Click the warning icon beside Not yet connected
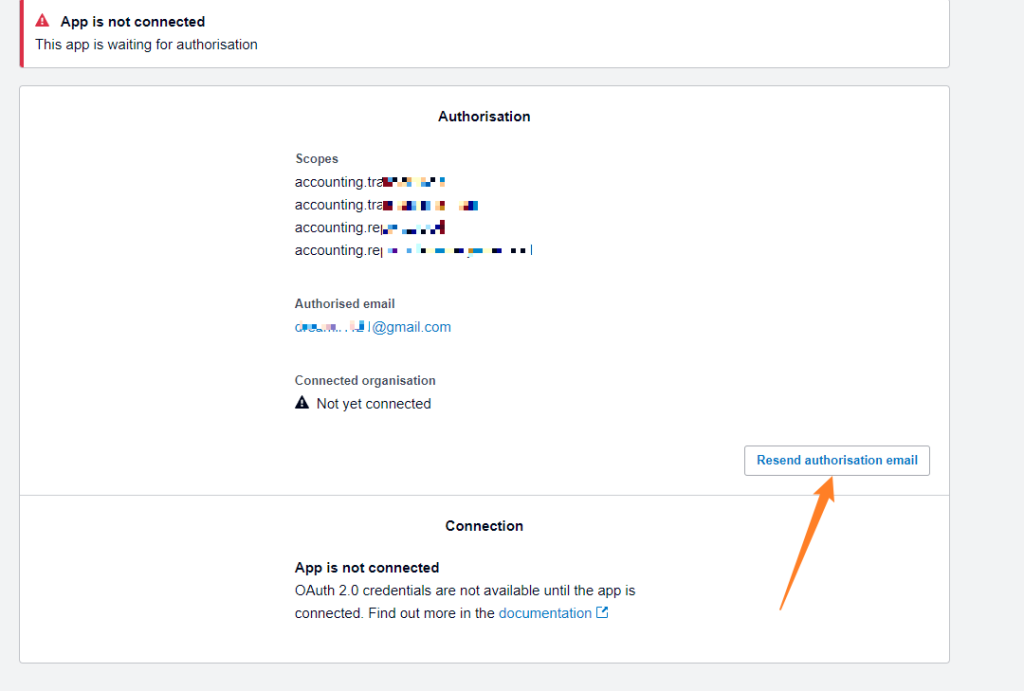Viewport: 1024px width, 691px height. tap(302, 402)
